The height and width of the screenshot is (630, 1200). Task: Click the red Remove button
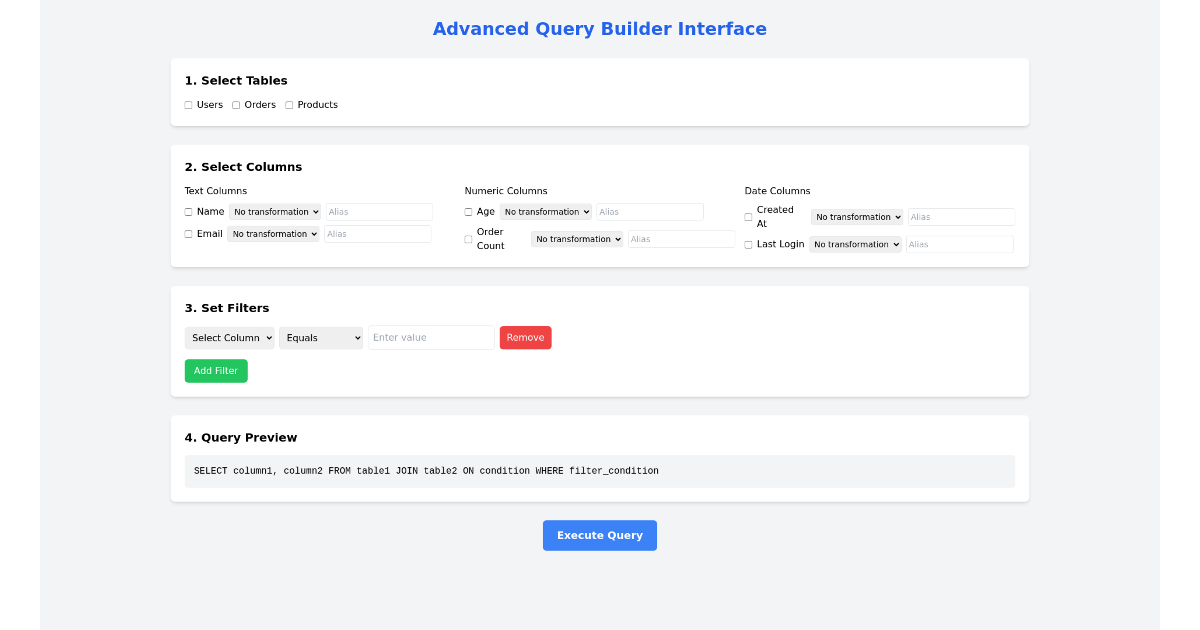click(525, 337)
